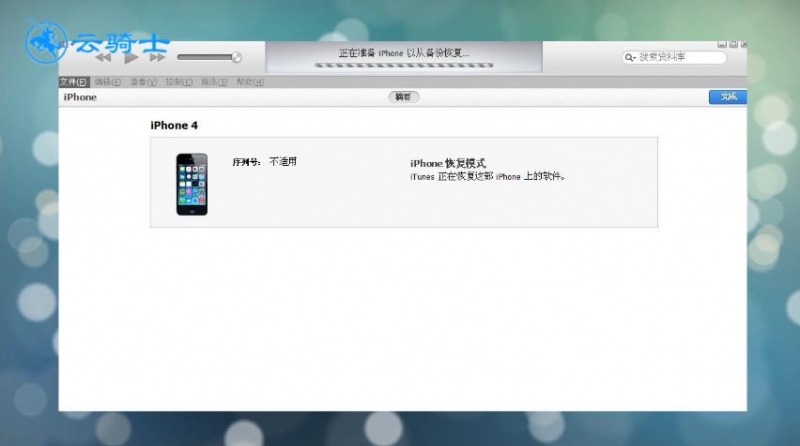Click the rewind playback button
Screen dimensions: 800x446
pyautogui.click(x=103, y=57)
